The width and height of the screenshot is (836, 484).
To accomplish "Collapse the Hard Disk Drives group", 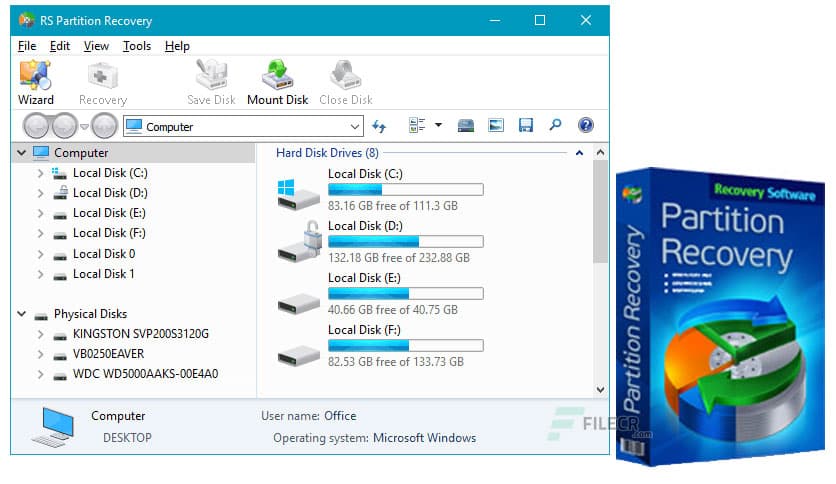I will [x=580, y=153].
